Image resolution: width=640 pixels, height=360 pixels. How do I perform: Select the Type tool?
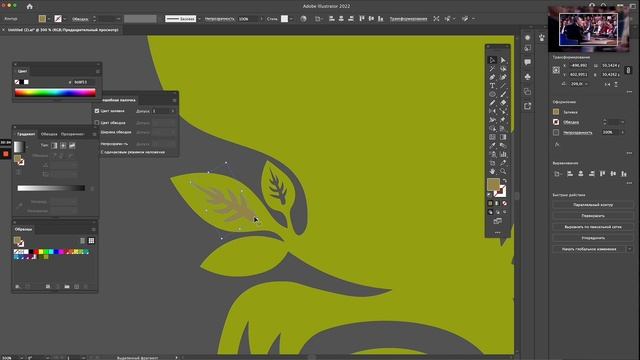(493, 86)
